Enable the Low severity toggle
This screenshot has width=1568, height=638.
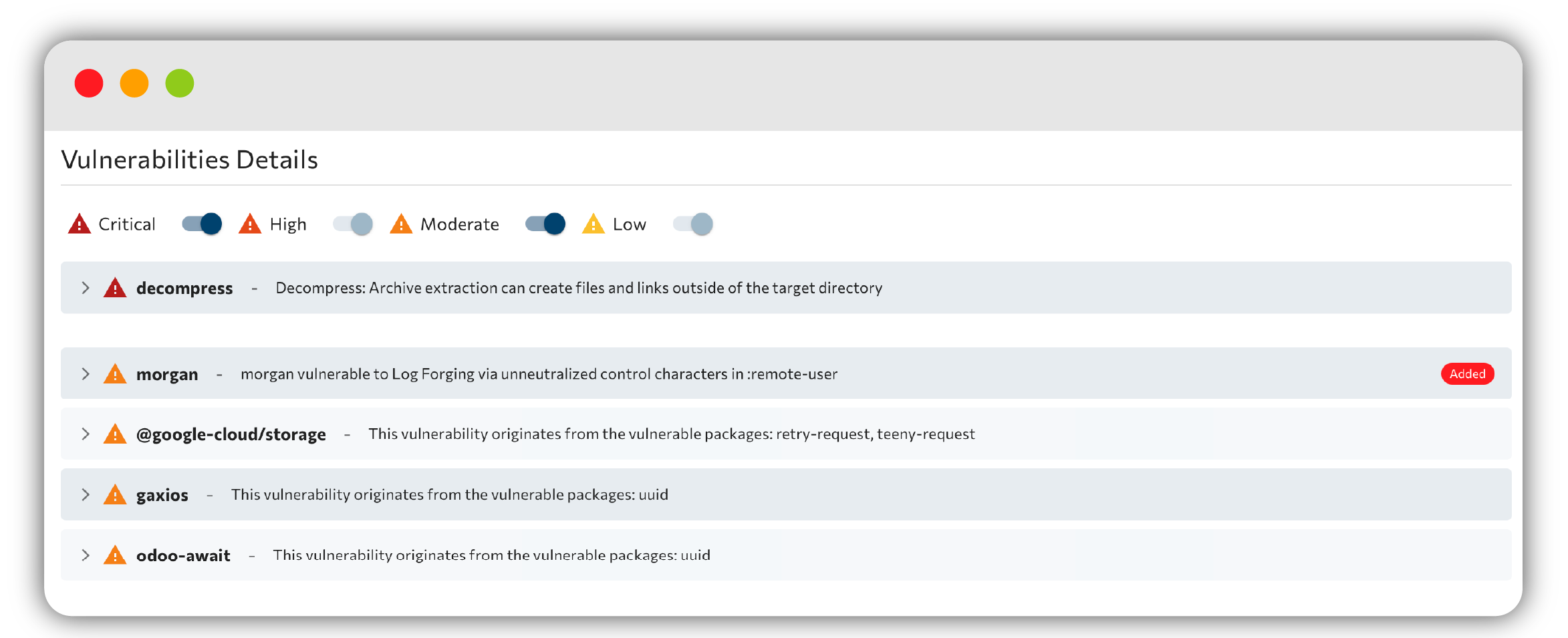tap(693, 224)
